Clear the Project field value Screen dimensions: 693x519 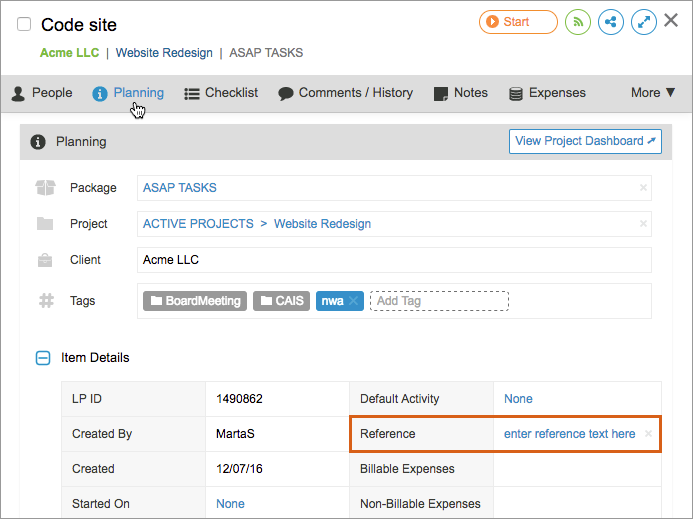coord(643,224)
